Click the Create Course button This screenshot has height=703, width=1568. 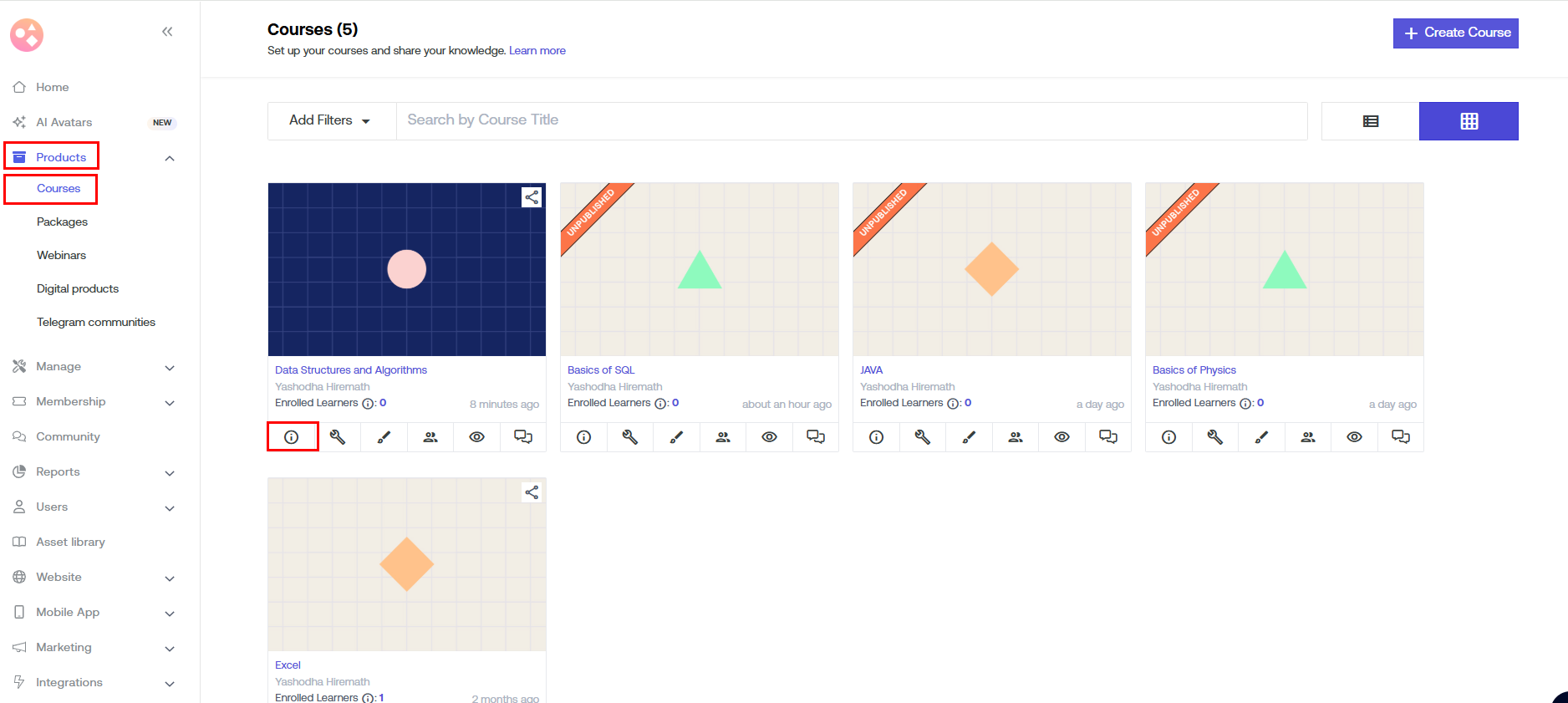[1455, 33]
